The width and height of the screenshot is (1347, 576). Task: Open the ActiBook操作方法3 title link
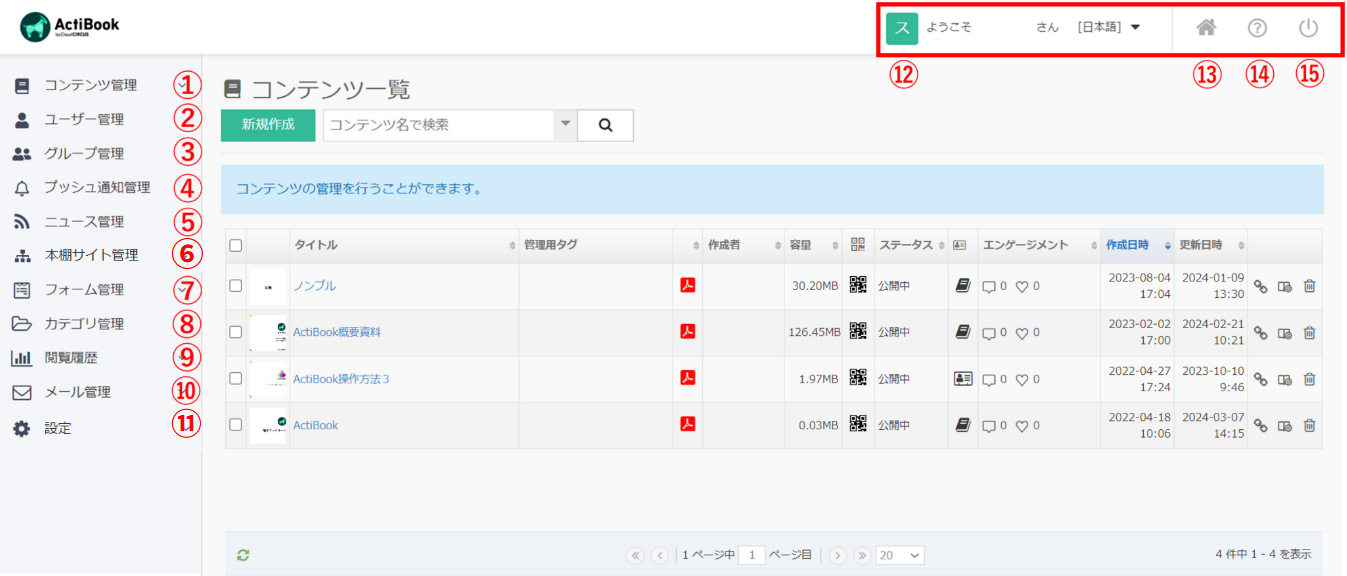point(341,379)
